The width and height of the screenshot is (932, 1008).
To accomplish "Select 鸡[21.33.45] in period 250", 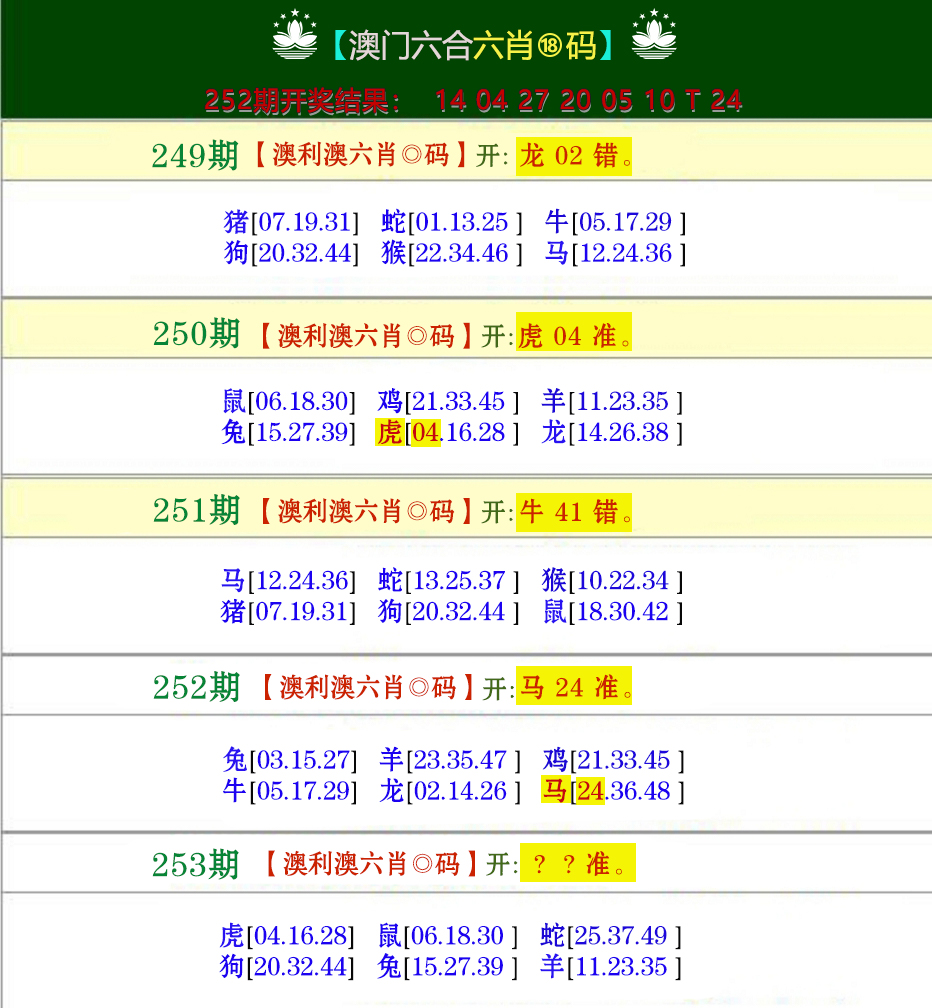I will point(448,401).
